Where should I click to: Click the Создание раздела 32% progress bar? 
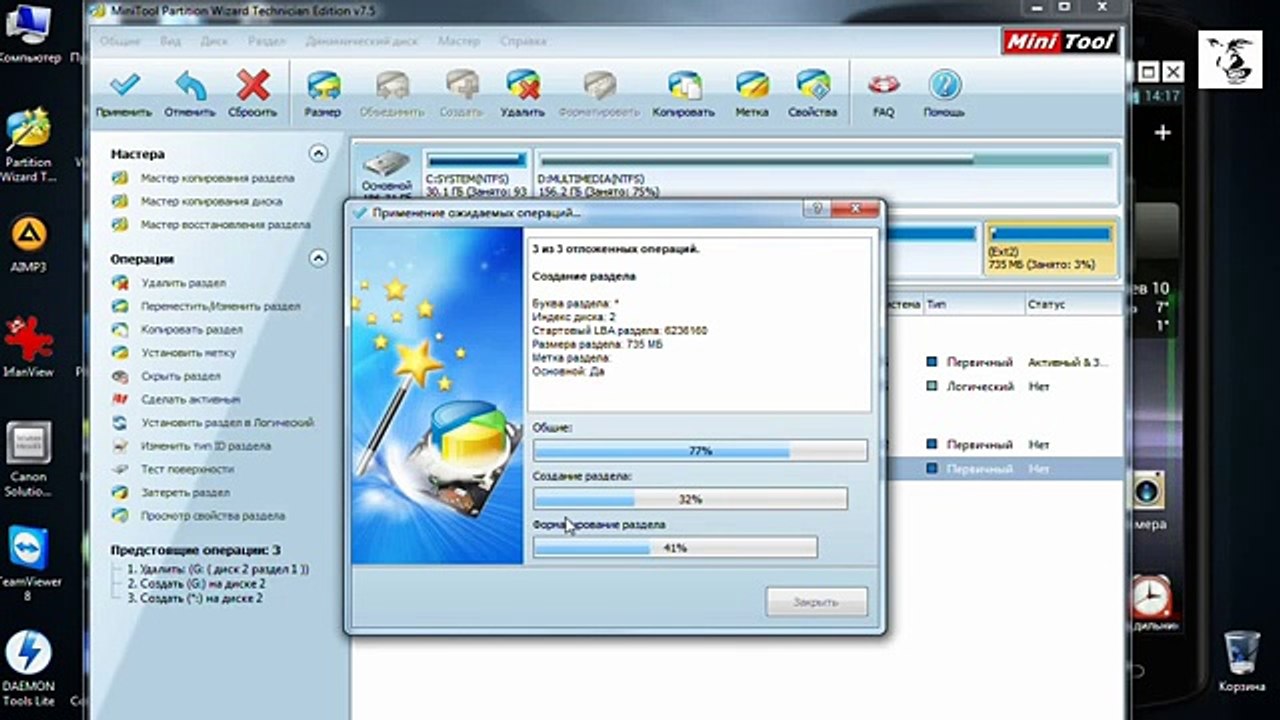tap(690, 499)
